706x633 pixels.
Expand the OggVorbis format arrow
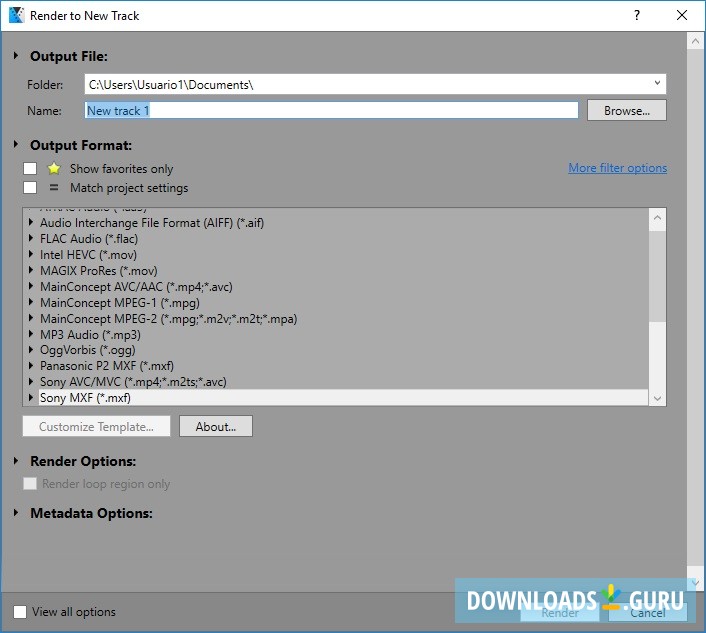click(31, 349)
